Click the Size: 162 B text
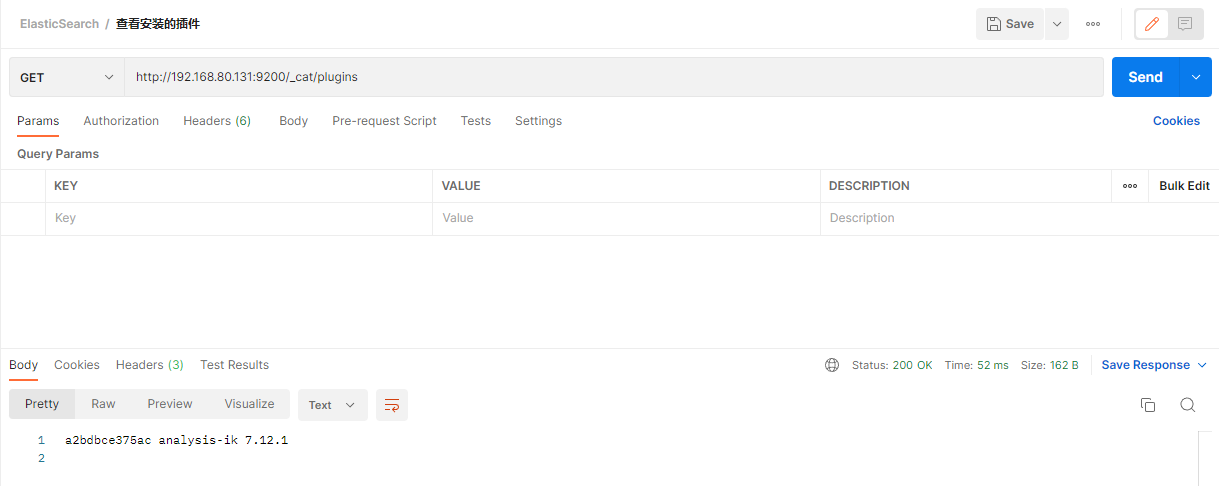 tap(1049, 365)
